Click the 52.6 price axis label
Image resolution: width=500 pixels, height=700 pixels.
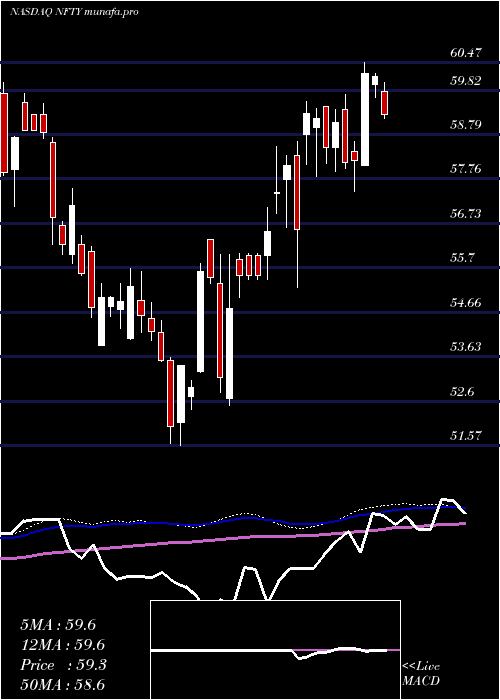coord(462,392)
